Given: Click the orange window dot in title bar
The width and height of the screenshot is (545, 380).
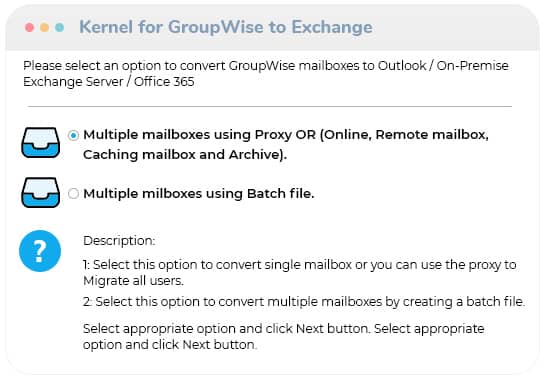Looking at the screenshot, I should click(44, 27).
